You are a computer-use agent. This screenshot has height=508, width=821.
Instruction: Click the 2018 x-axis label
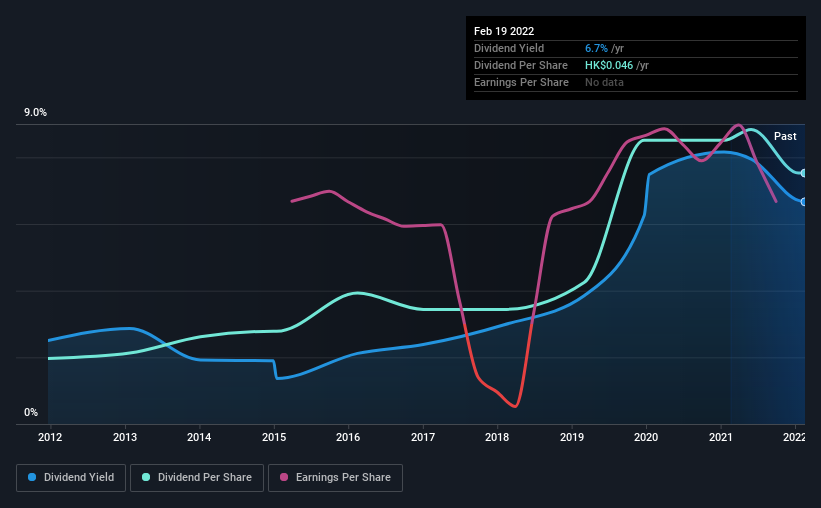click(497, 437)
